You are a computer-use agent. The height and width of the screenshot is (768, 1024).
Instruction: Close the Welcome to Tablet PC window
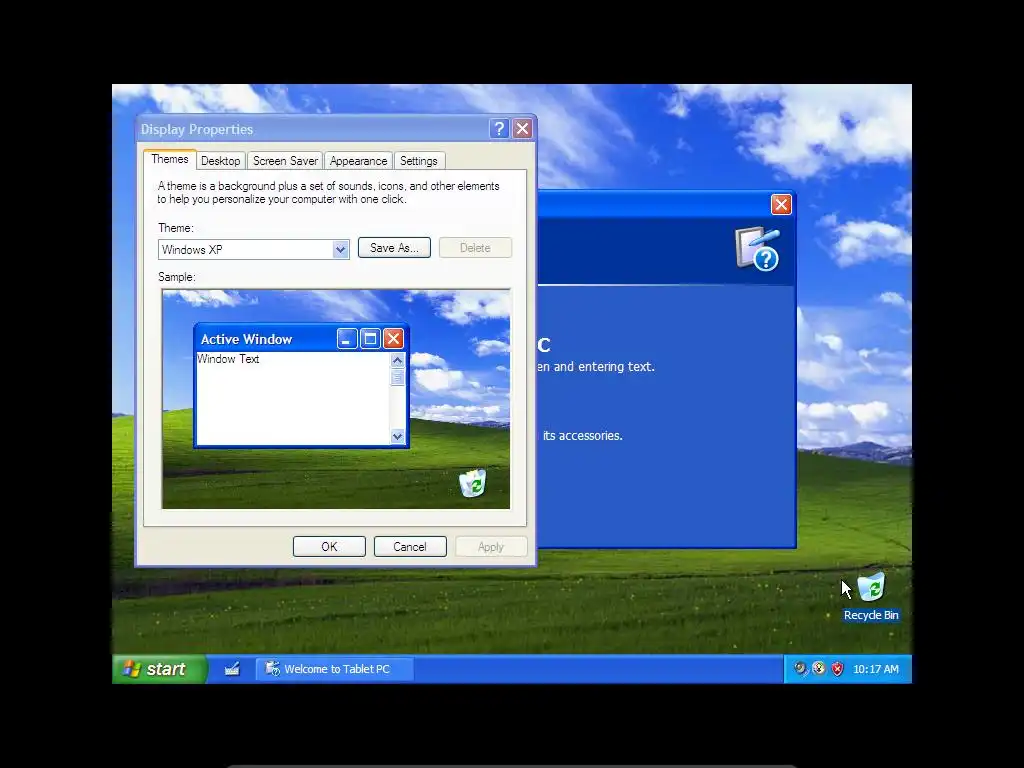(781, 204)
